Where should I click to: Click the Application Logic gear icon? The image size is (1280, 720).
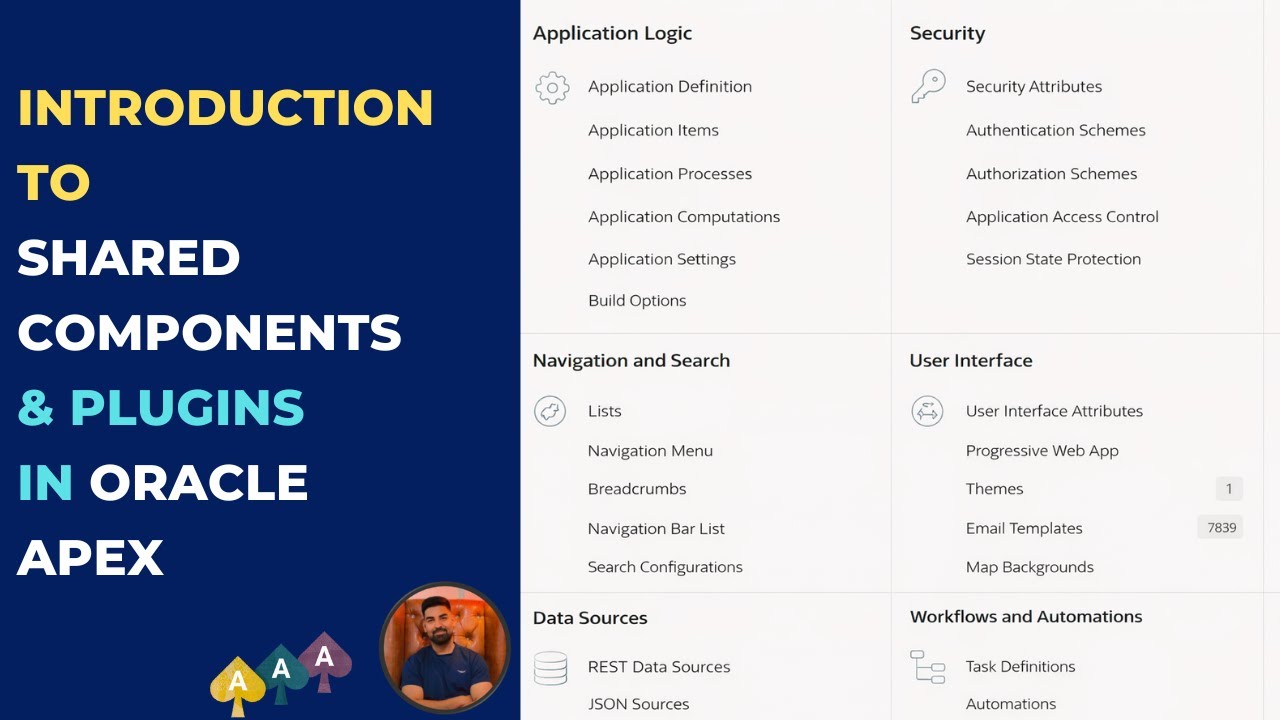pyautogui.click(x=552, y=87)
